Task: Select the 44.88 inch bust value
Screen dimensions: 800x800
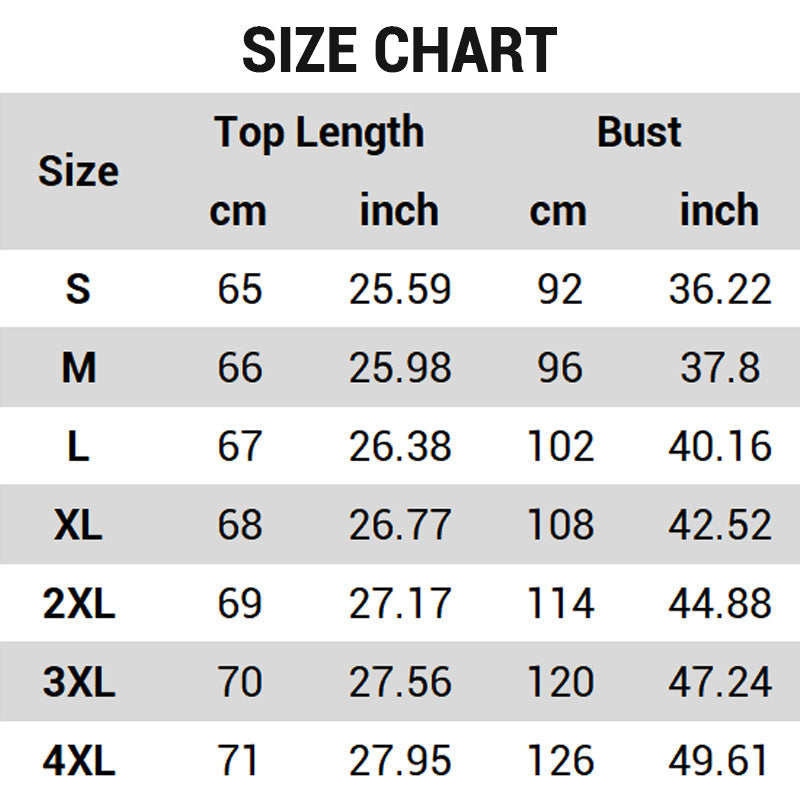Action: coord(720,604)
